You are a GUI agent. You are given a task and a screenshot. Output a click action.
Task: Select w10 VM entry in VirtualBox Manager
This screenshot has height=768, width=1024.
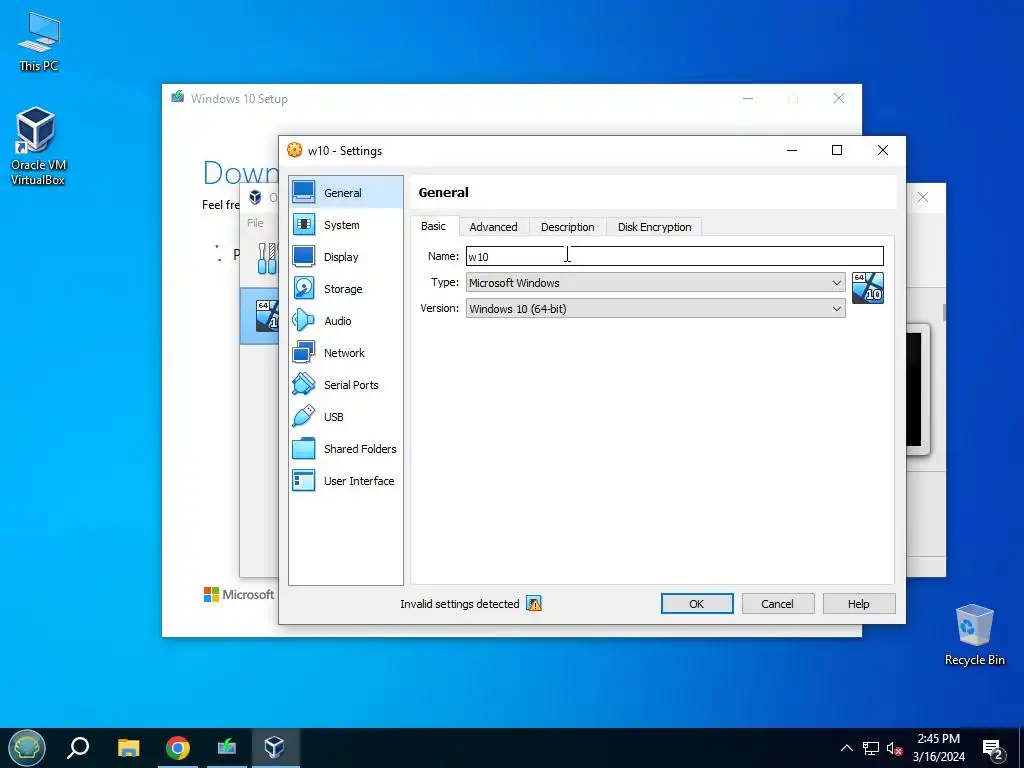(x=259, y=316)
